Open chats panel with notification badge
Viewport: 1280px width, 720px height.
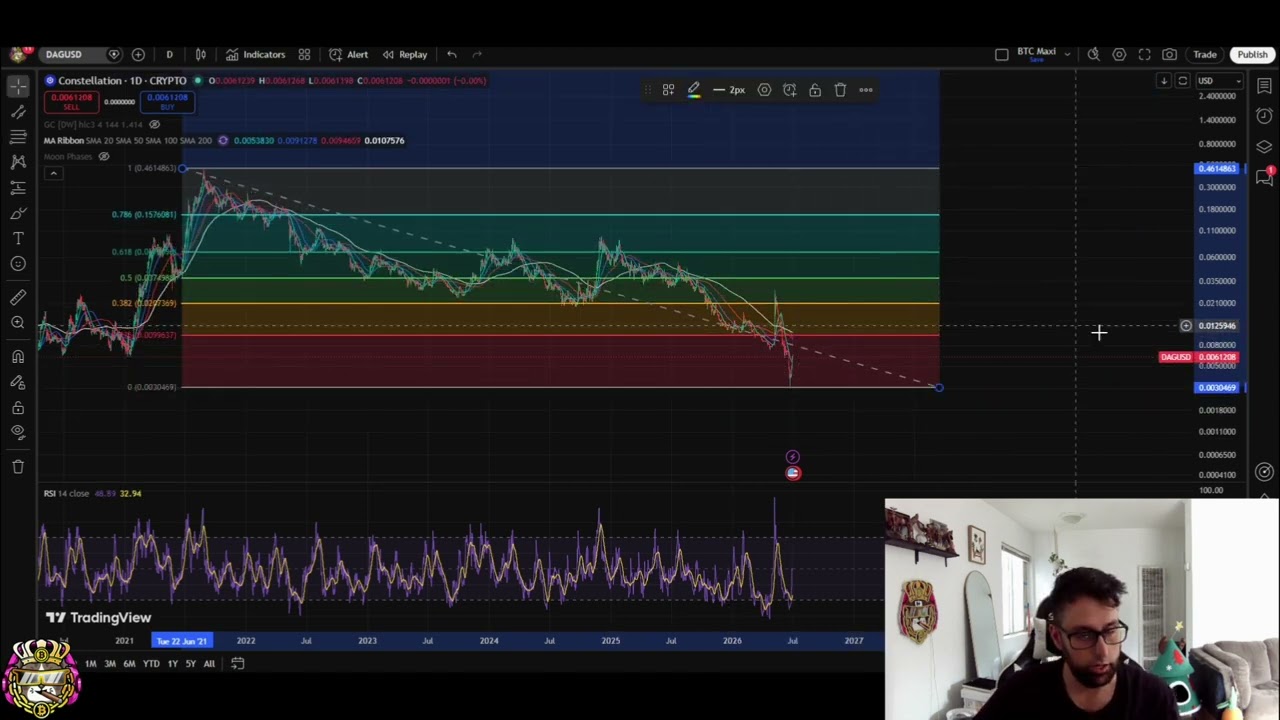click(1264, 177)
